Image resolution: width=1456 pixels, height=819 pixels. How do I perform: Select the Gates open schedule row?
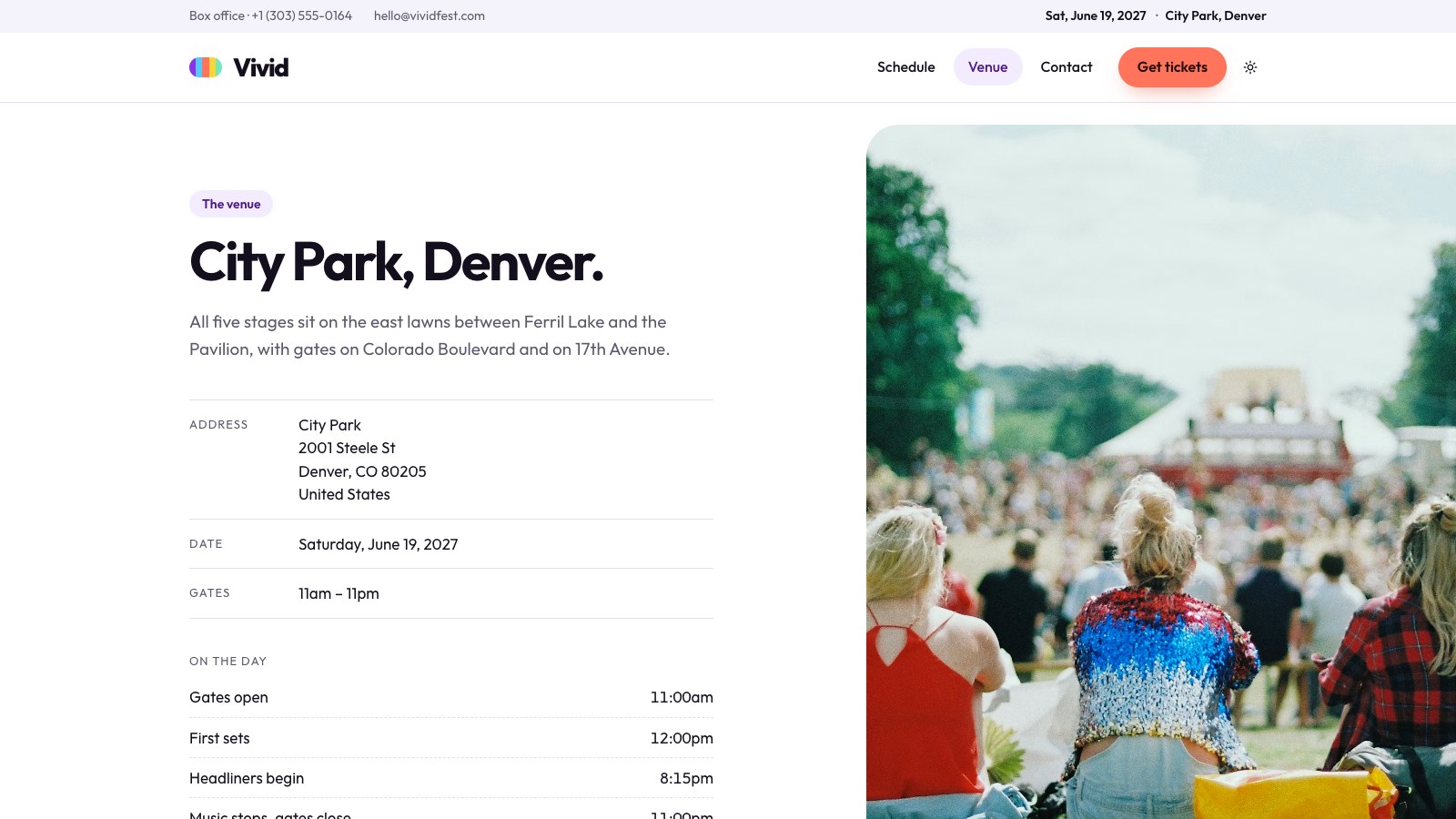coord(451,697)
